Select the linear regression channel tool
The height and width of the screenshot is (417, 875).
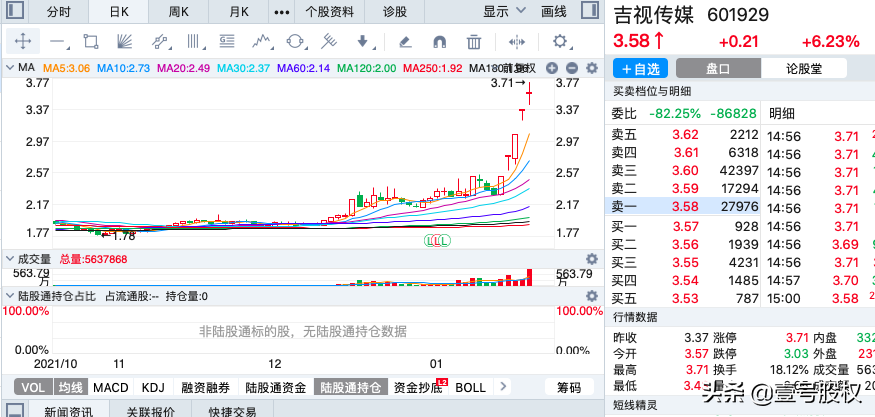(160, 41)
